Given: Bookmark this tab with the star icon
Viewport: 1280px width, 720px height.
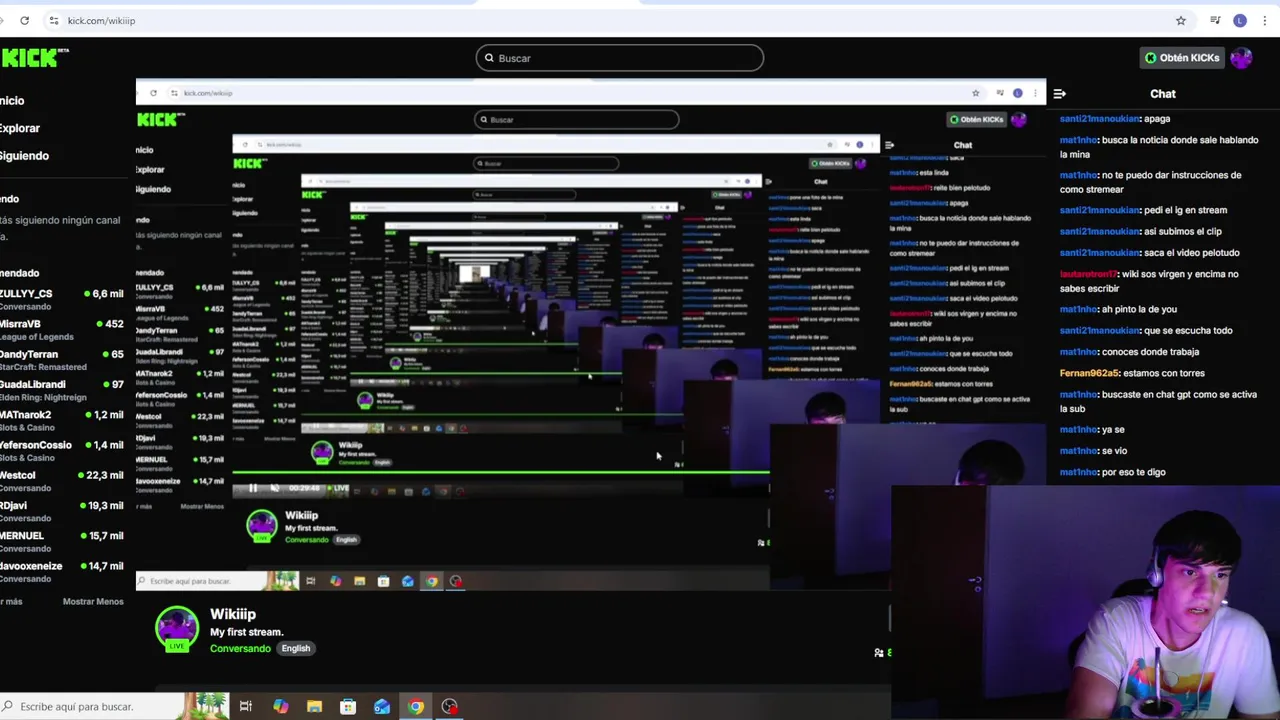Looking at the screenshot, I should click(x=1181, y=20).
